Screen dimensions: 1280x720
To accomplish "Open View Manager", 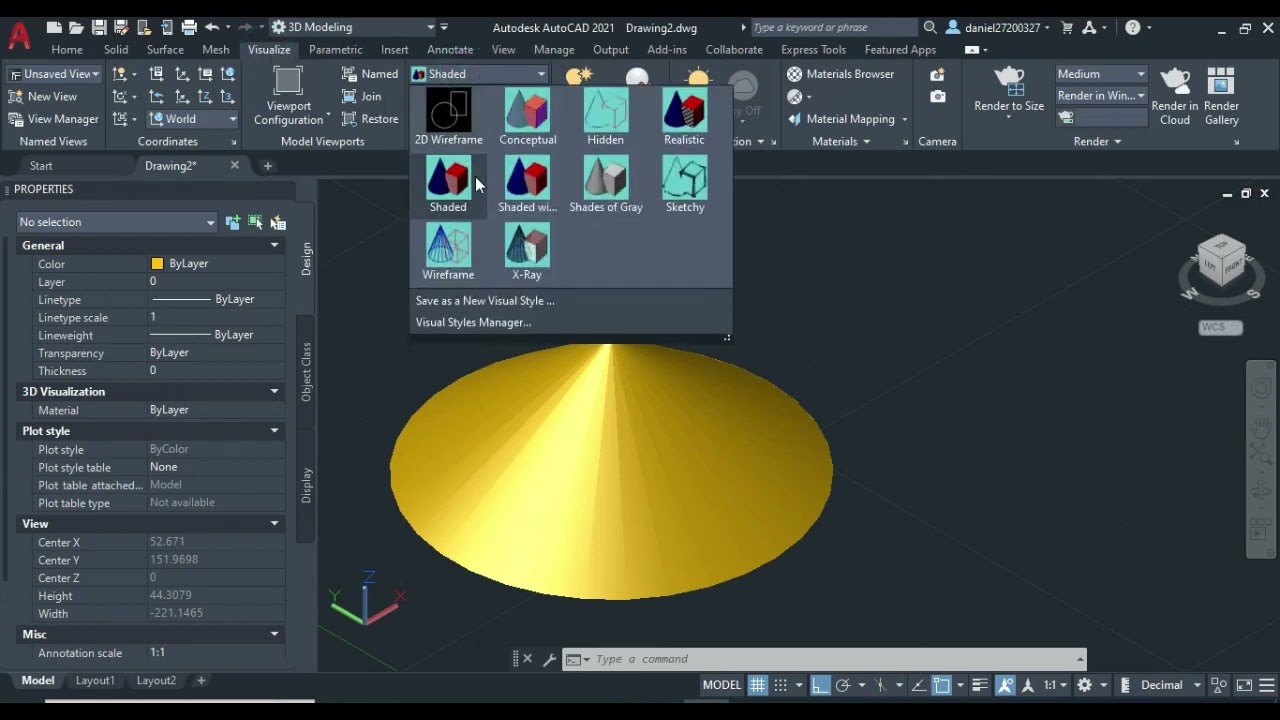I will point(53,118).
